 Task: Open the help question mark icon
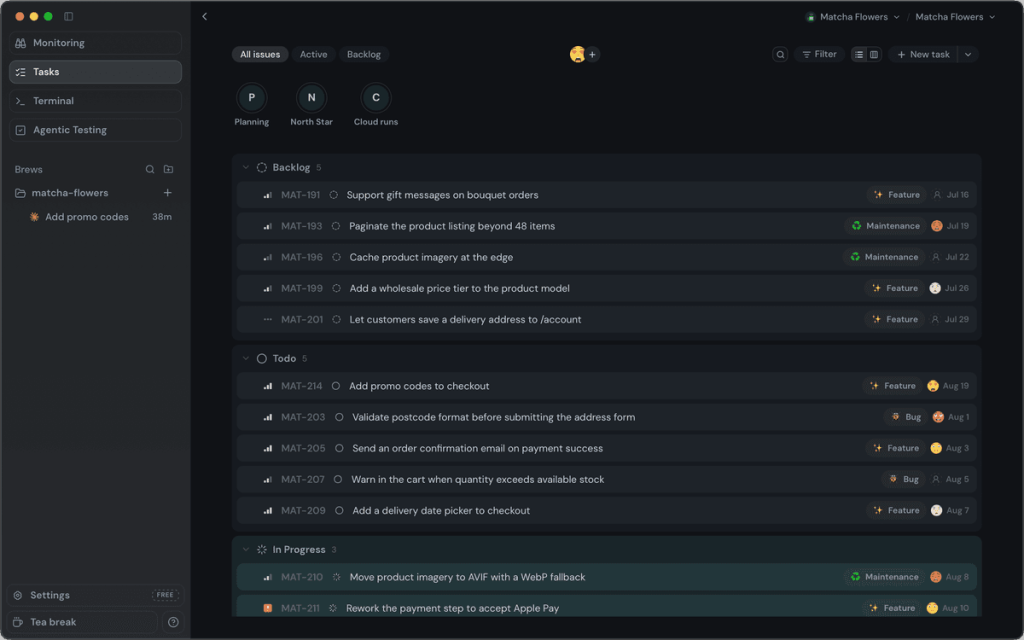point(173,622)
